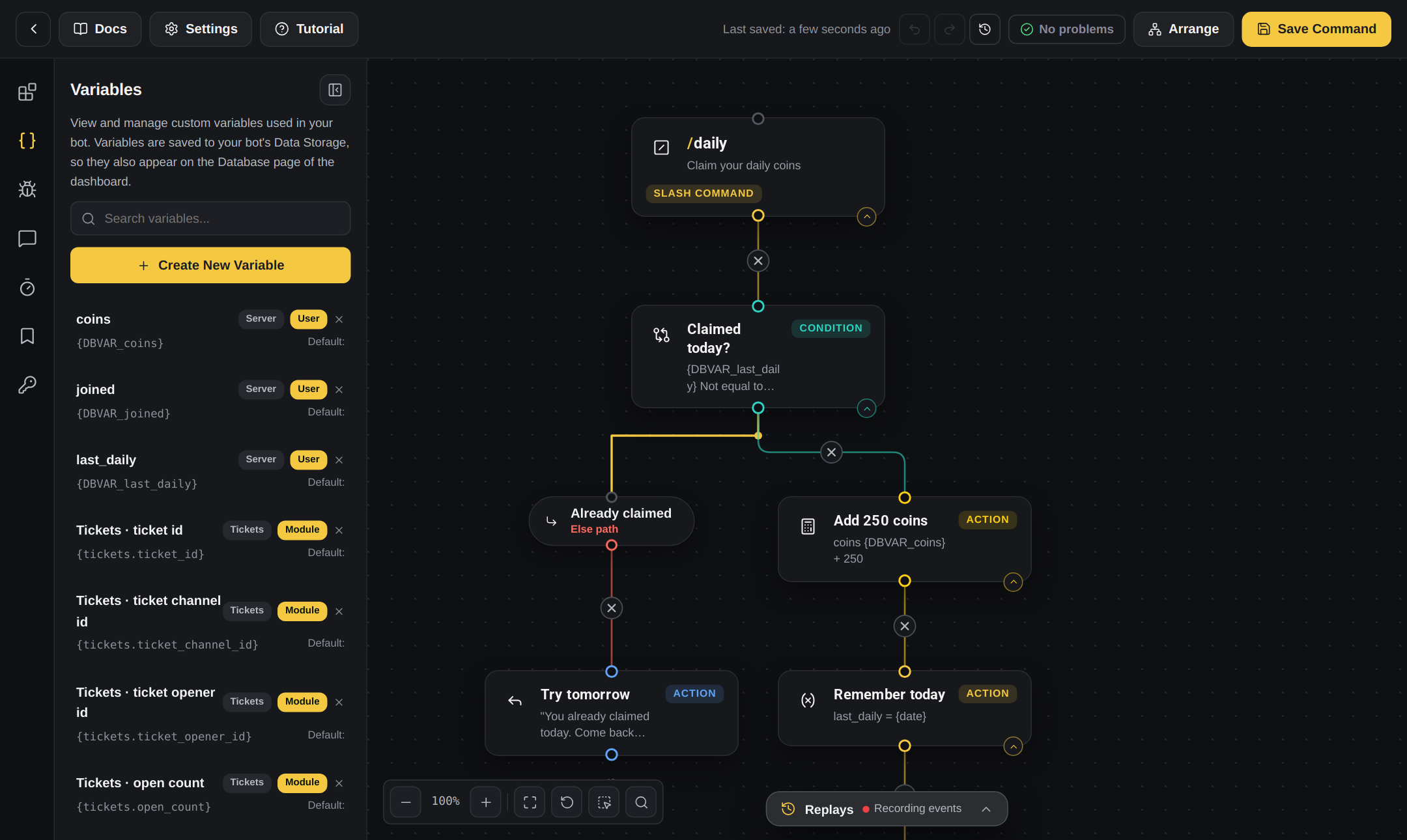Fit the flow to screen
The width and height of the screenshot is (1407, 840).
530,802
